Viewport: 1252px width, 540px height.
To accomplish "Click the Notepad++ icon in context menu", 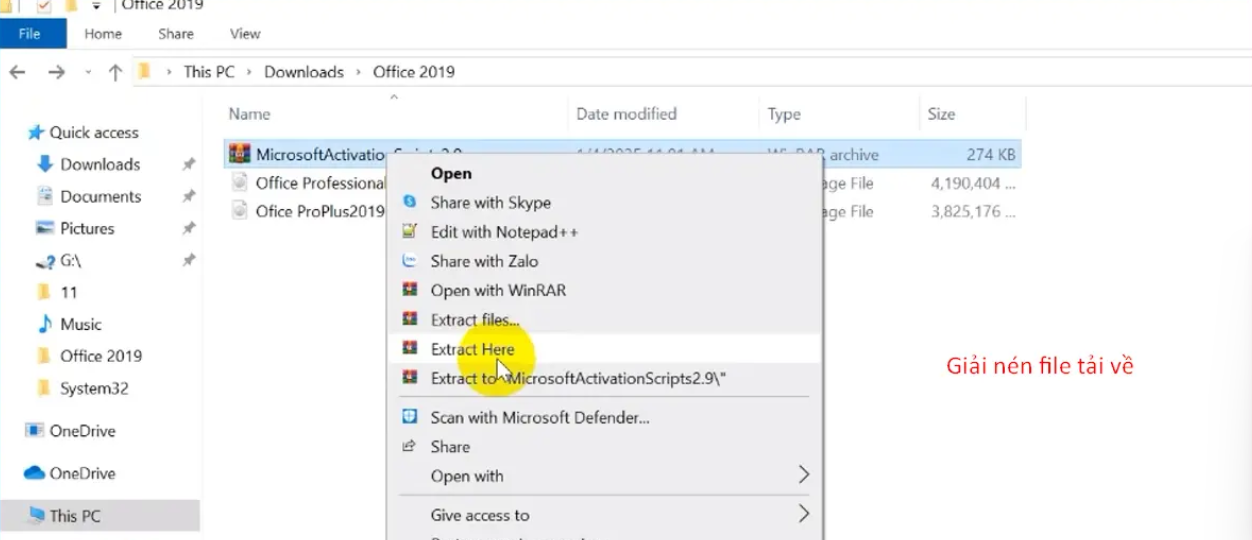I will [409, 232].
